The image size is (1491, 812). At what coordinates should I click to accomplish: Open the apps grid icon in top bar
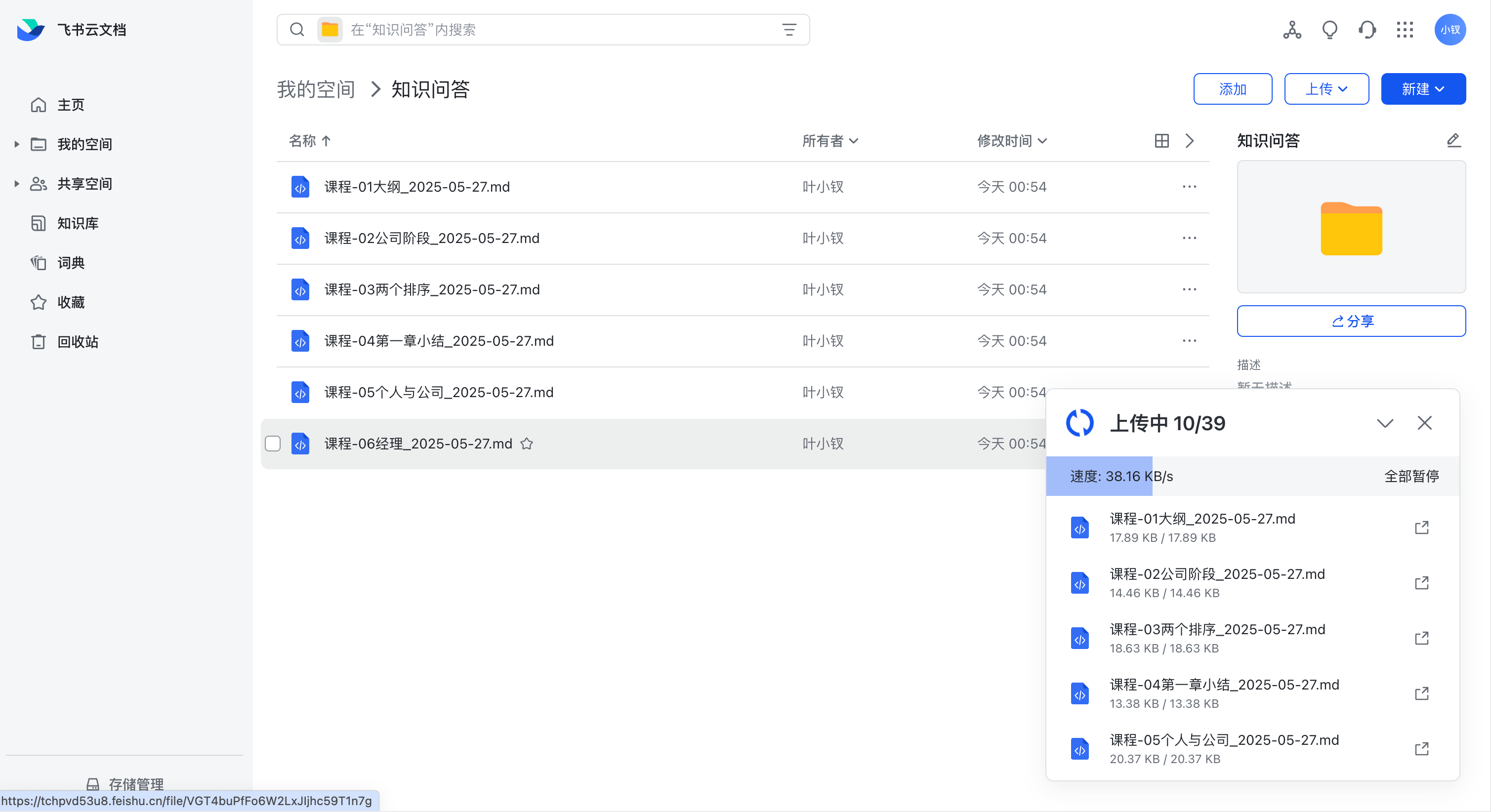pyautogui.click(x=1404, y=30)
